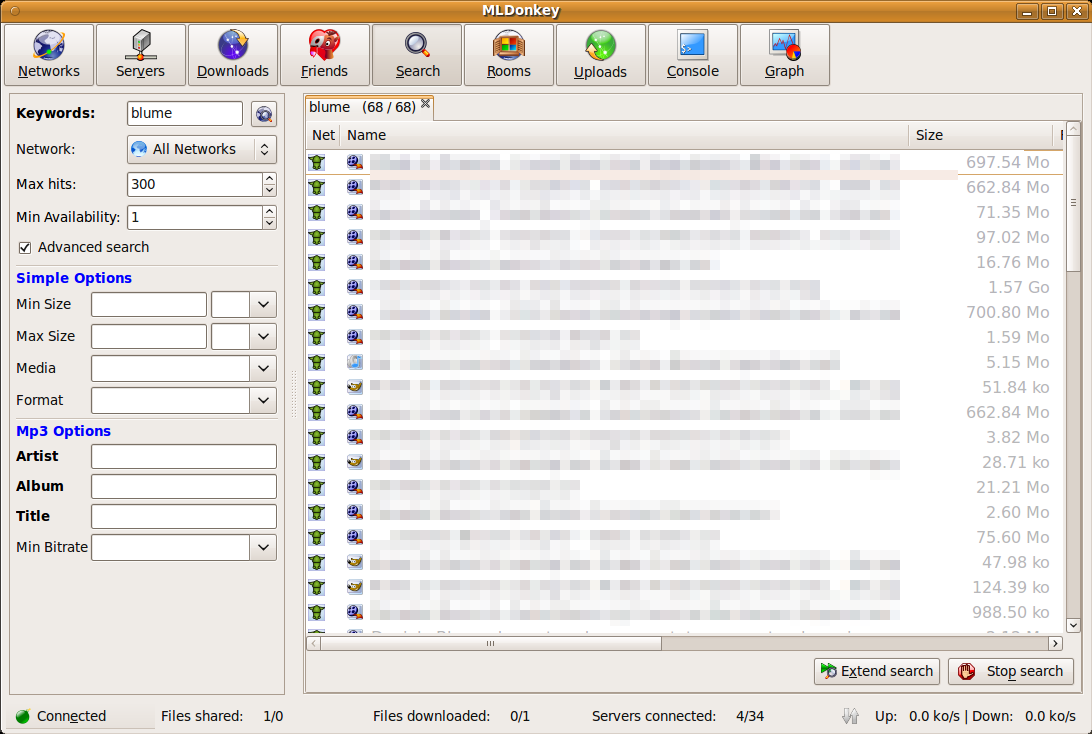Click the scroll right arrow of results list
The height and width of the screenshot is (734, 1092).
(1056, 643)
